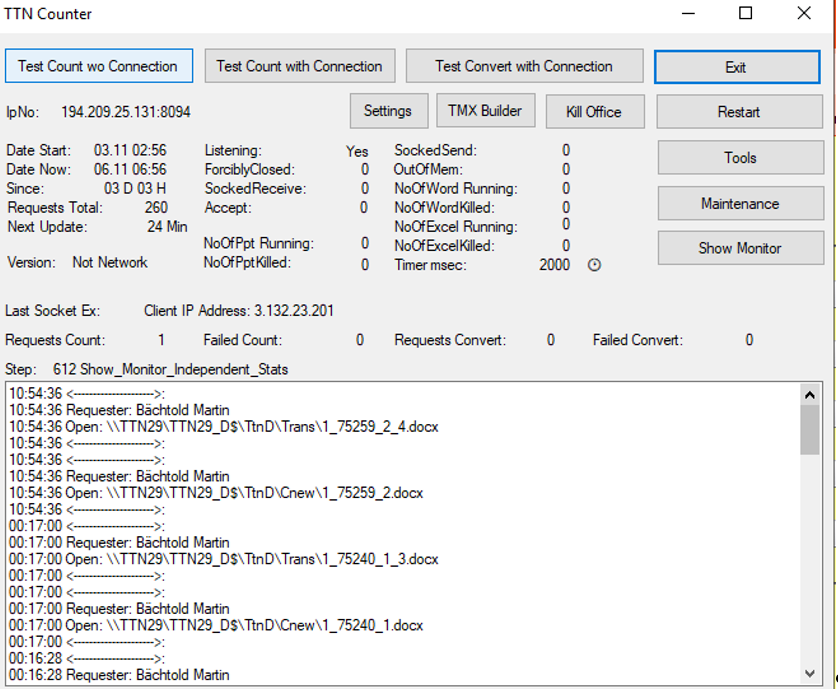Launch the TMX Builder
This screenshot has height=693, width=838.
[486, 111]
